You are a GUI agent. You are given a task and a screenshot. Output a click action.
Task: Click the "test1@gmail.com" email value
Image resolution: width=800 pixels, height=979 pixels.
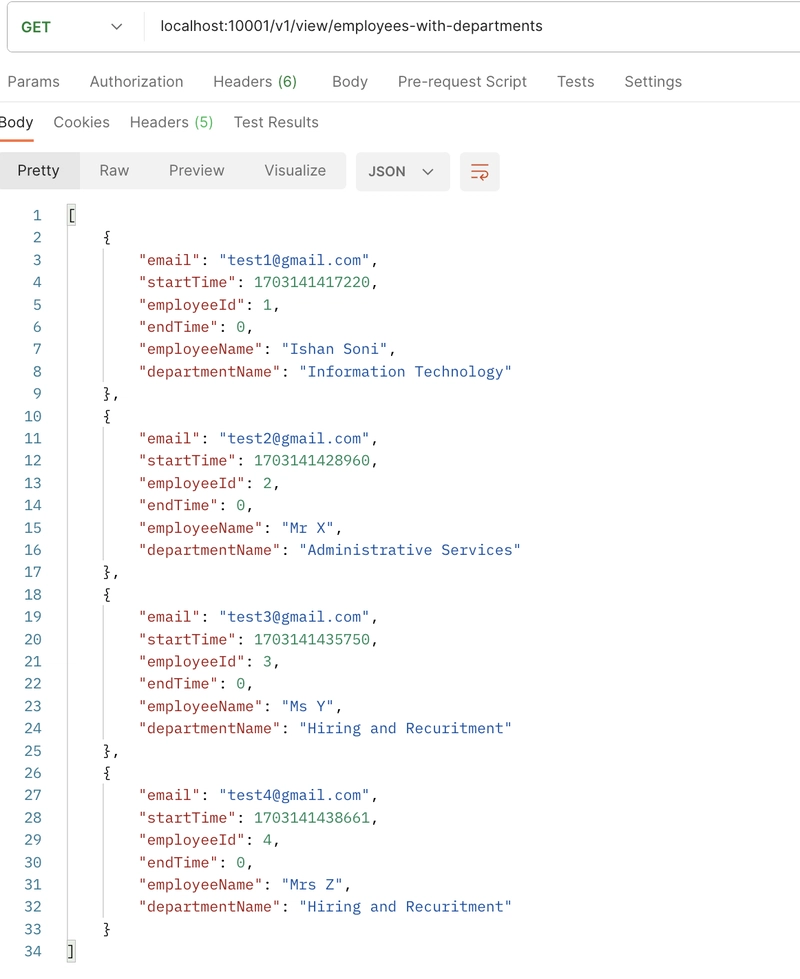[x=294, y=260]
